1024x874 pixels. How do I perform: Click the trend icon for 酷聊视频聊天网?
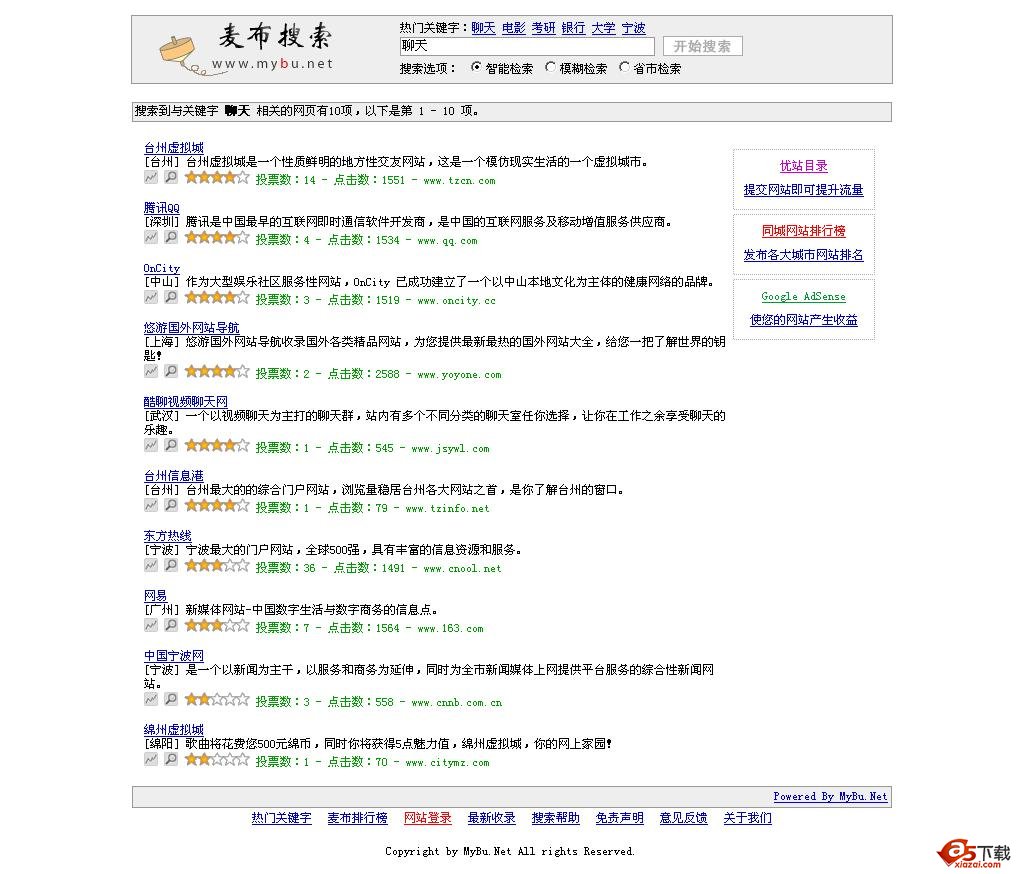[151, 444]
